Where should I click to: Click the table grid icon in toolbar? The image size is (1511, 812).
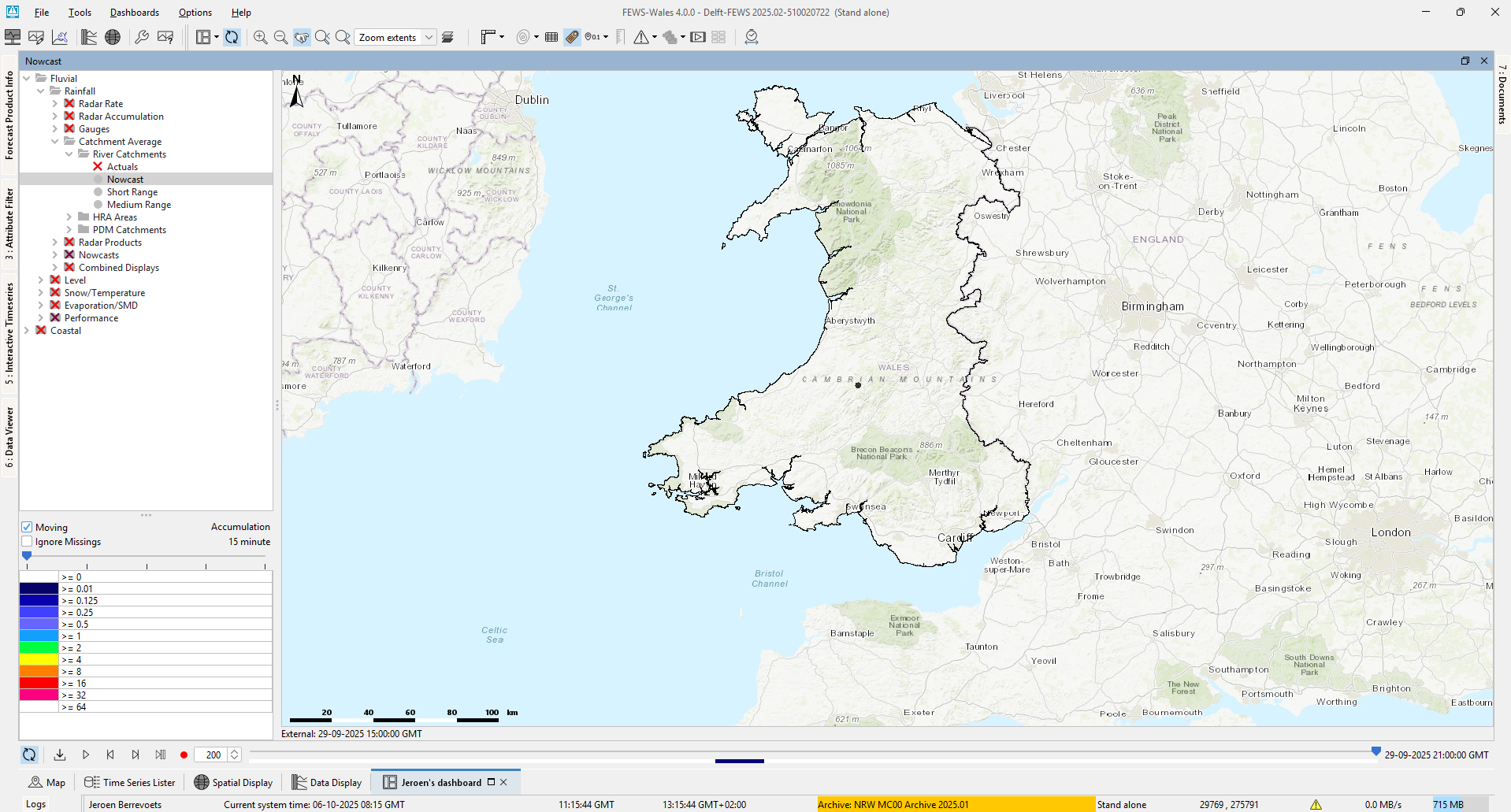tap(551, 37)
